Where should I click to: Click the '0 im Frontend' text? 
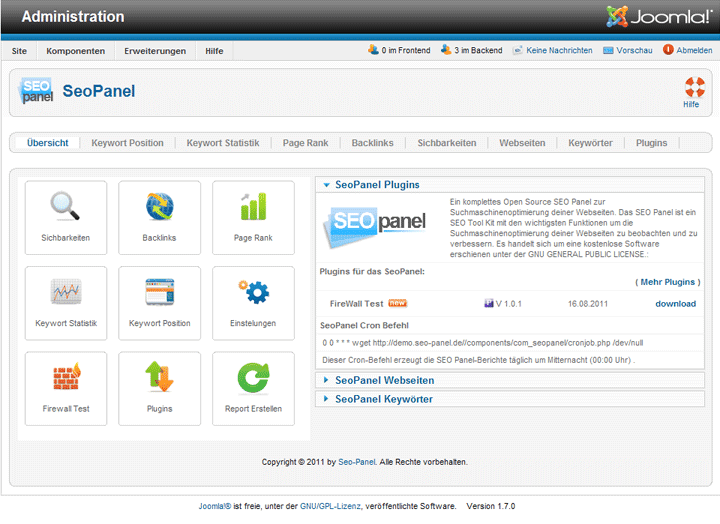pos(406,50)
